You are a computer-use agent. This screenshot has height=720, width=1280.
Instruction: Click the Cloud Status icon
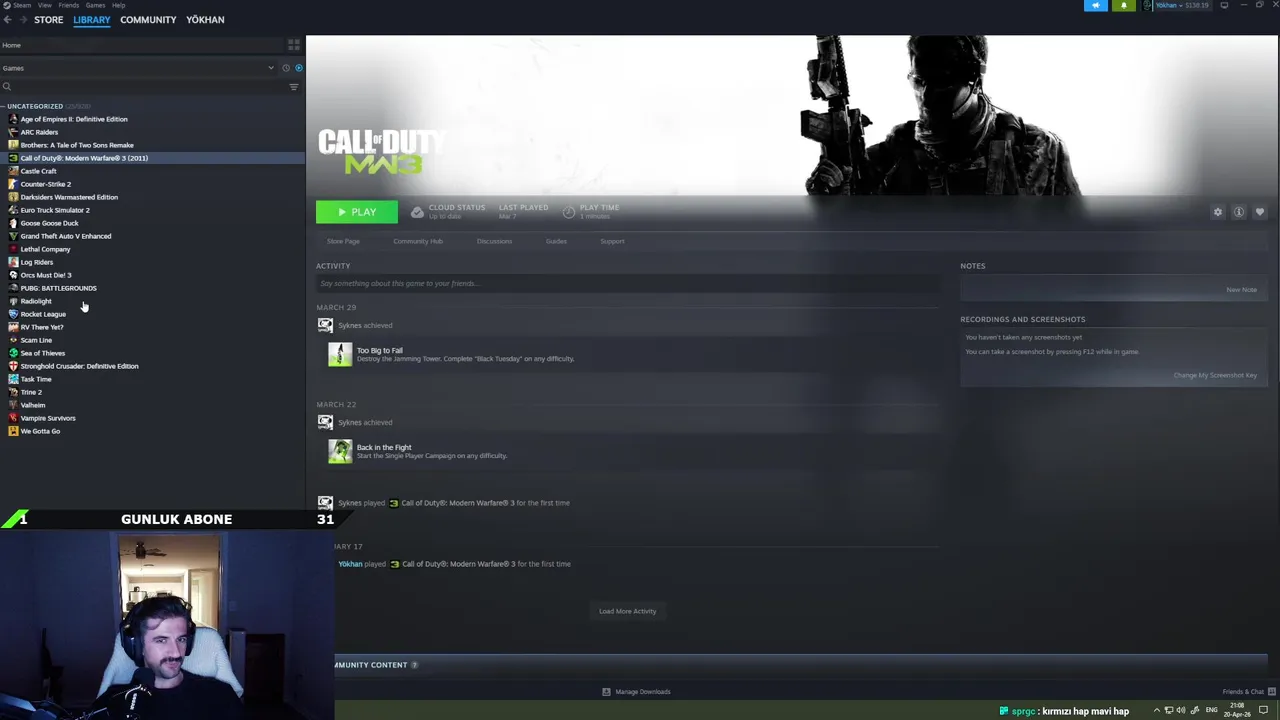[x=417, y=212]
